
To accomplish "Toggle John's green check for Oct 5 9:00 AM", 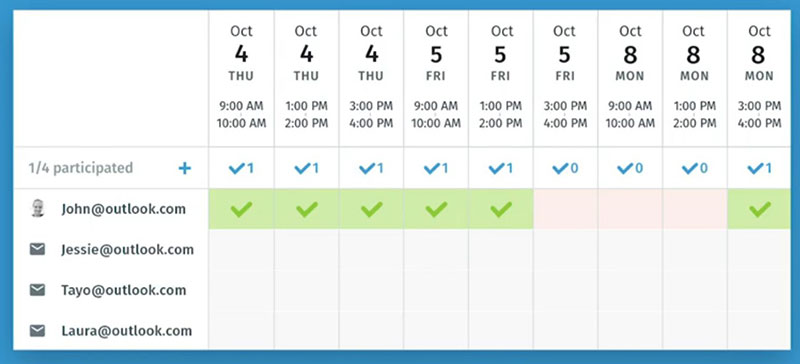I will point(436,209).
